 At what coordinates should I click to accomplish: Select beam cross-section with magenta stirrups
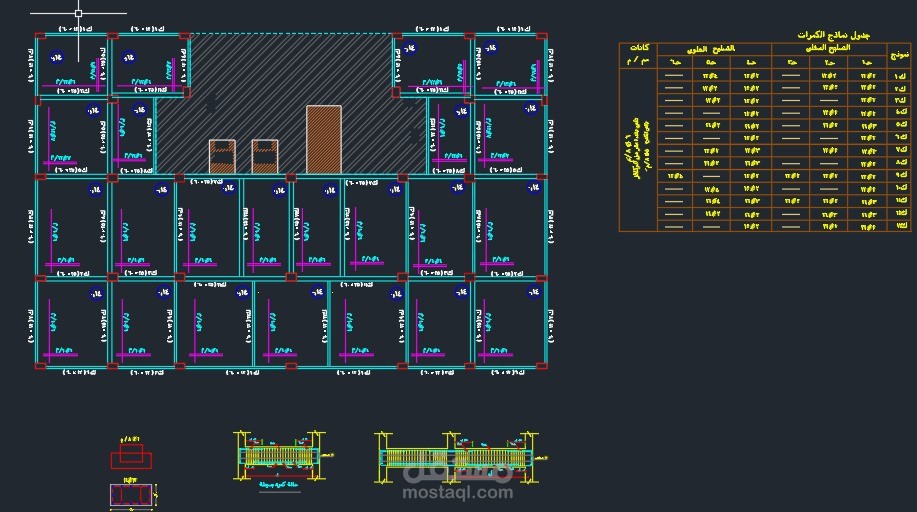(x=131, y=495)
